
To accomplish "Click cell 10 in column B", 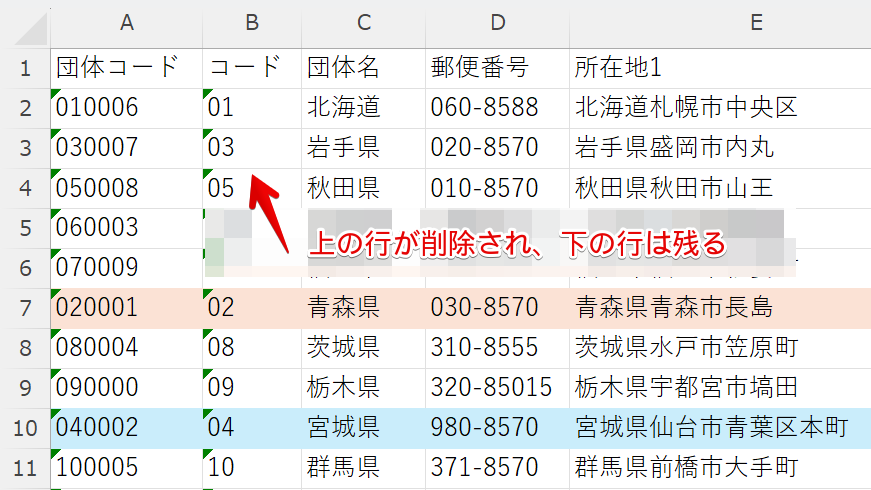I will [252, 469].
